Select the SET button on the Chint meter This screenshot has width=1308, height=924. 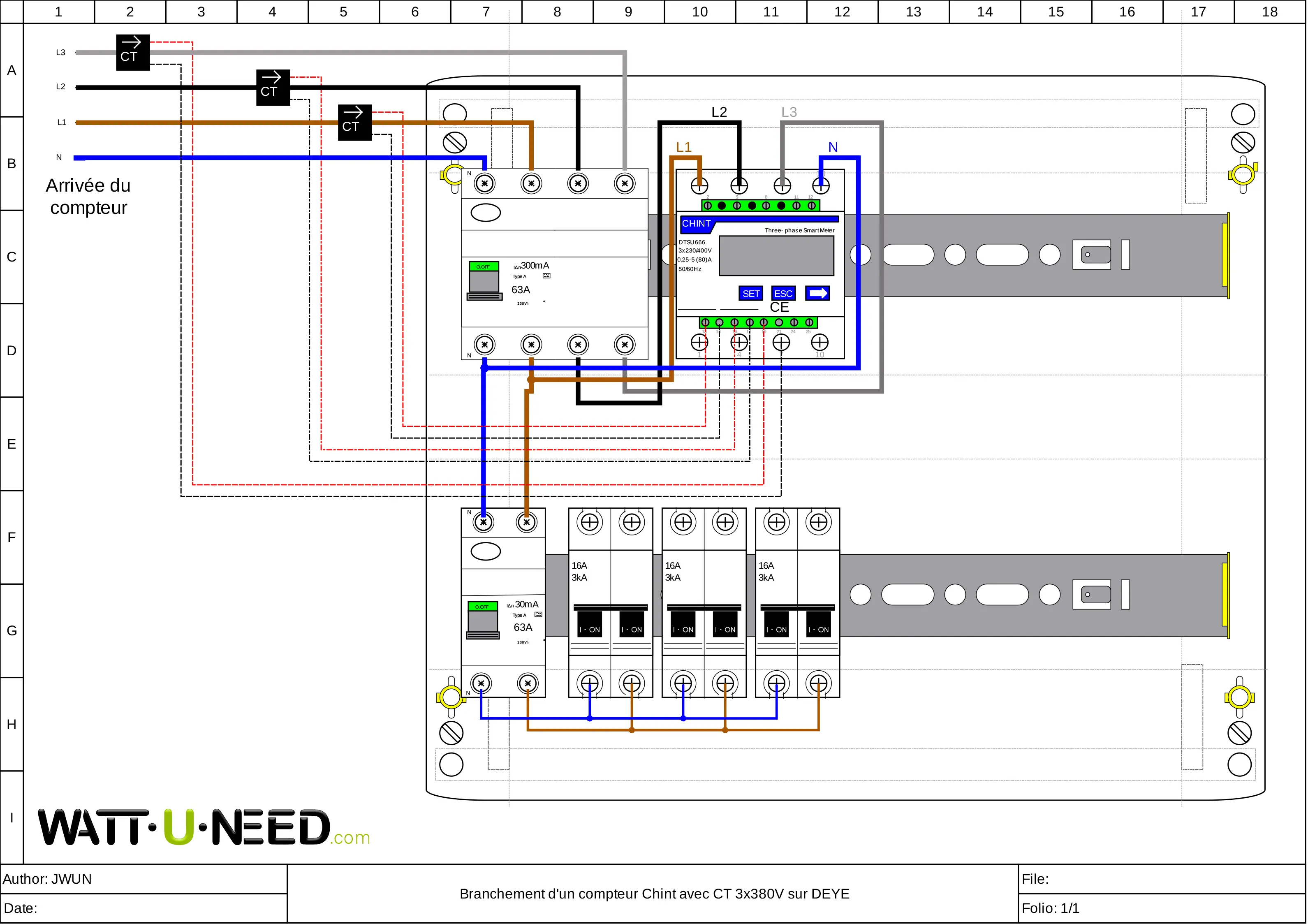click(x=751, y=293)
